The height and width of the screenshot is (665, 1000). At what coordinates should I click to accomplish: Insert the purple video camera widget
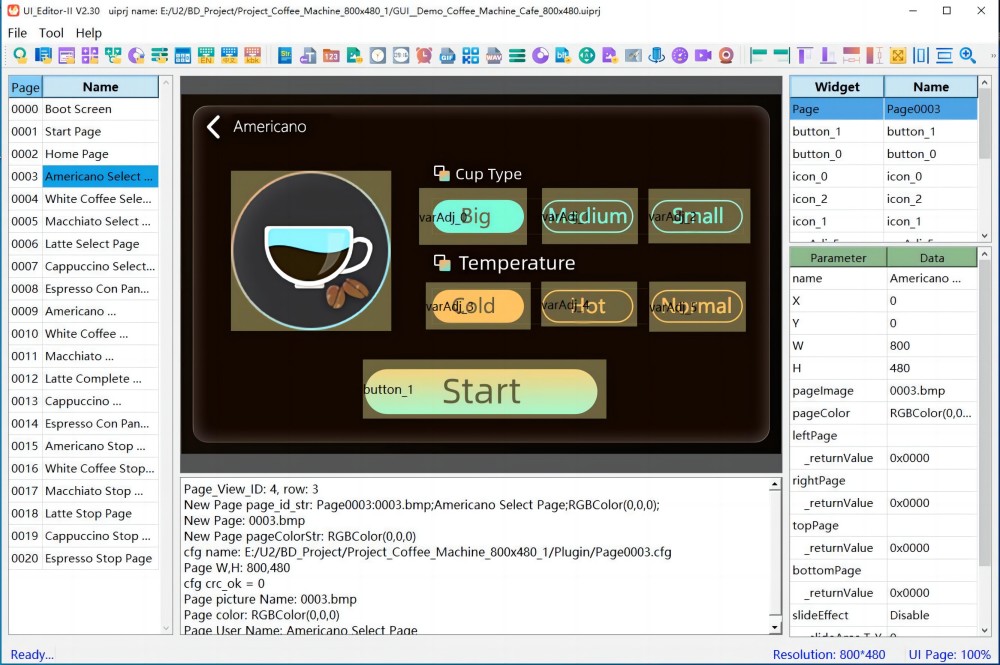tap(703, 55)
